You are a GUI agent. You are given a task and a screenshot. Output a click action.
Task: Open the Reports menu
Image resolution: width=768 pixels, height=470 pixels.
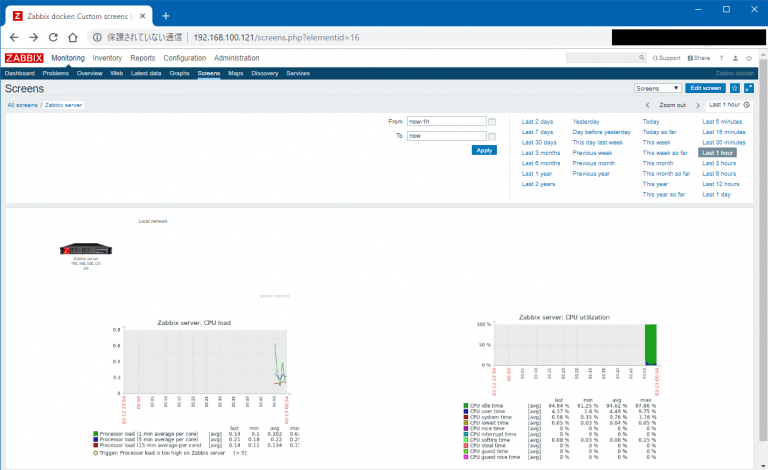[143, 58]
